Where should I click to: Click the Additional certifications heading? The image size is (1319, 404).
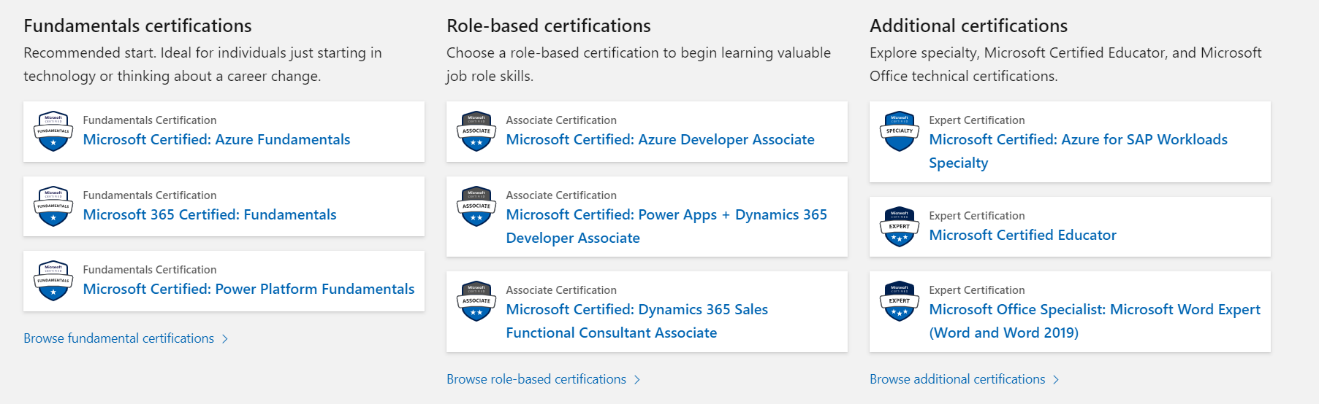969,26
